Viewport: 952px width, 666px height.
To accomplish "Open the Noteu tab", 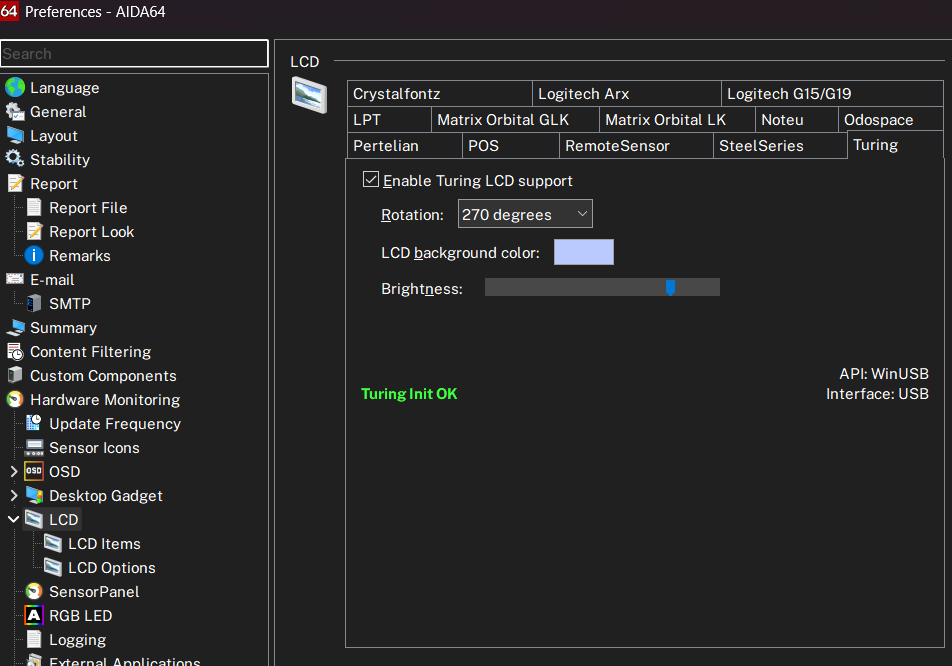I will coord(797,120).
